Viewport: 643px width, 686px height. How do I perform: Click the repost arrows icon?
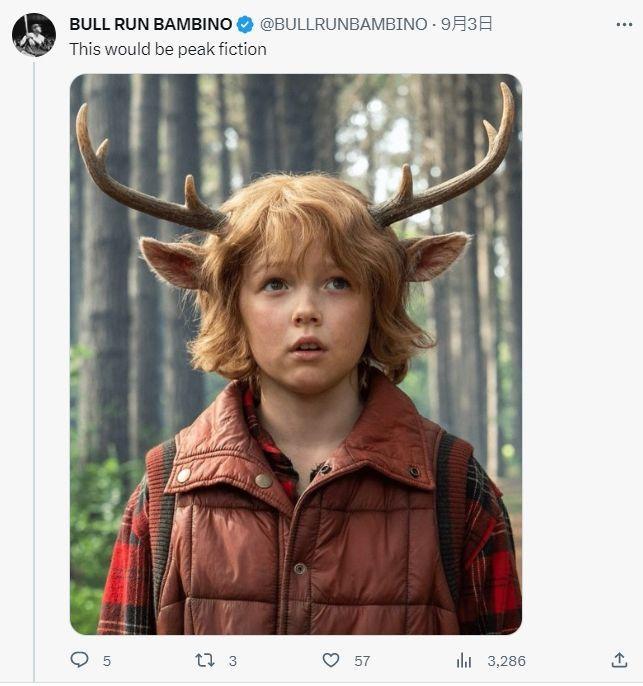pyautogui.click(x=204, y=660)
